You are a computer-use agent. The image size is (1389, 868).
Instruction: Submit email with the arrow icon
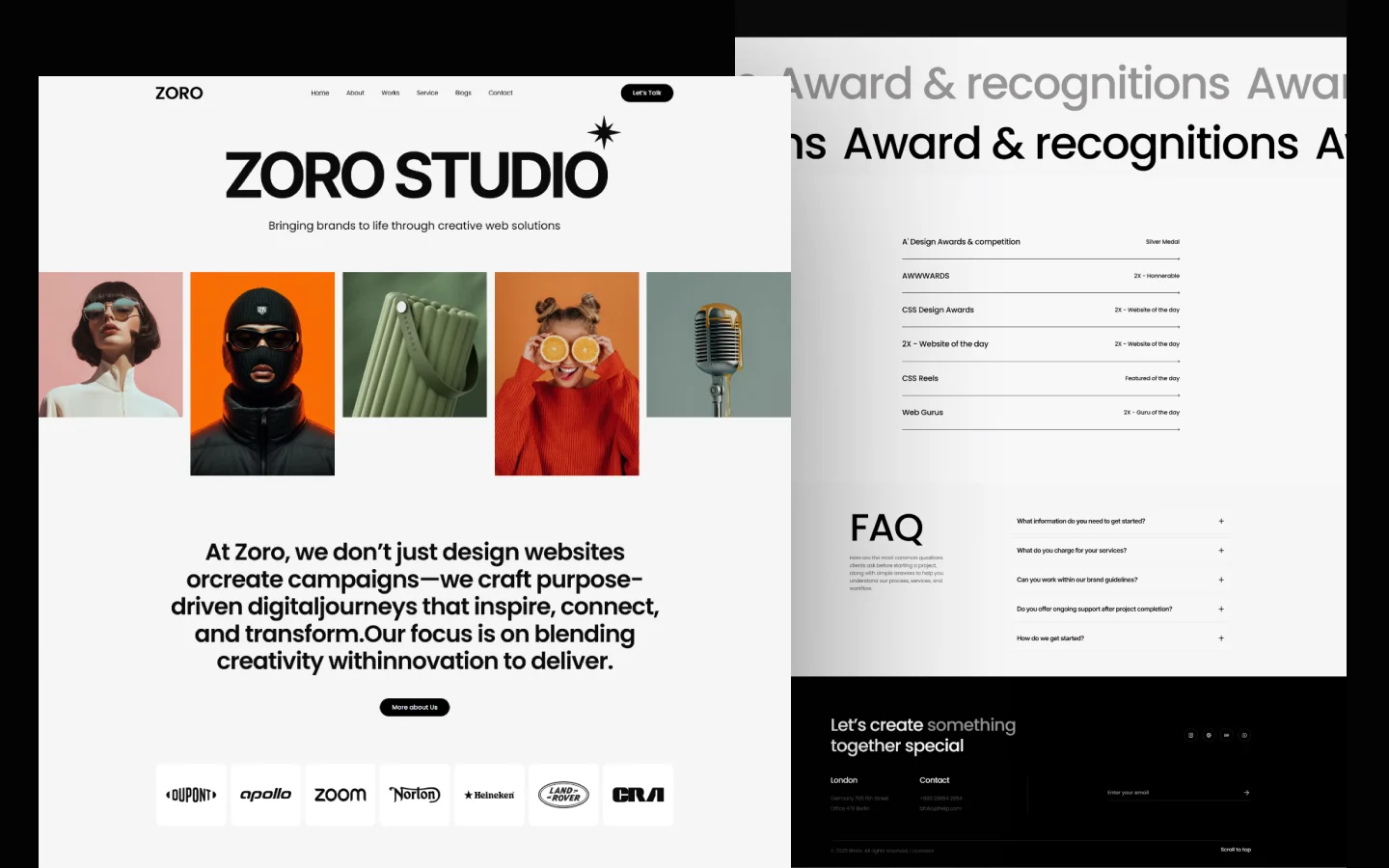coord(1246,793)
